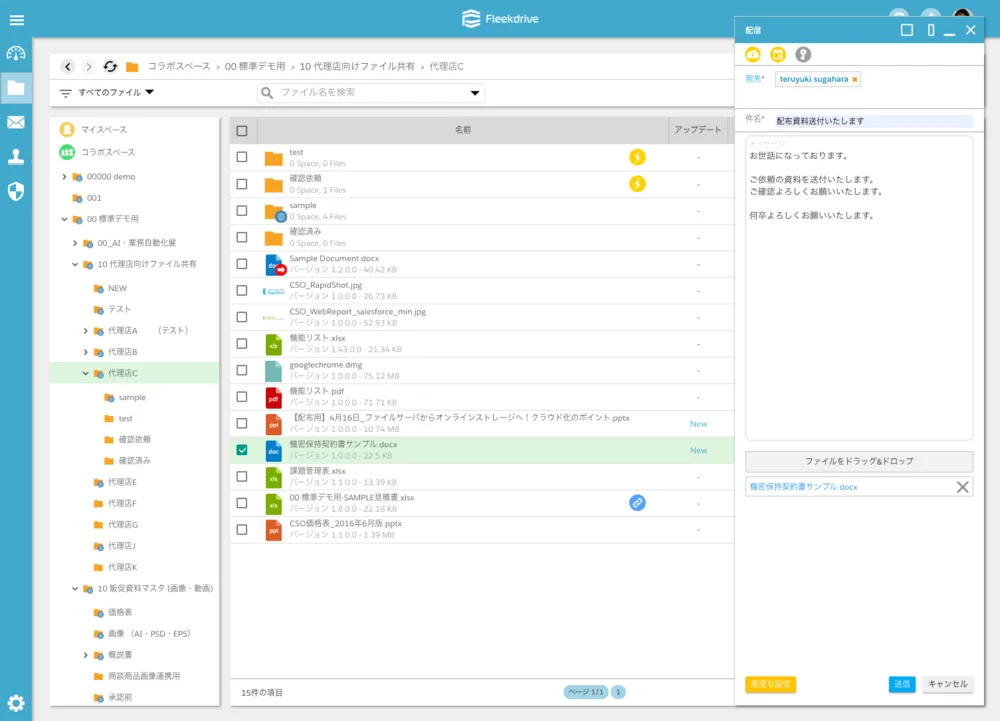Screen dimensions: 1000x721
Task: Open the shield security icon in sidebar
Action: pos(16,191)
